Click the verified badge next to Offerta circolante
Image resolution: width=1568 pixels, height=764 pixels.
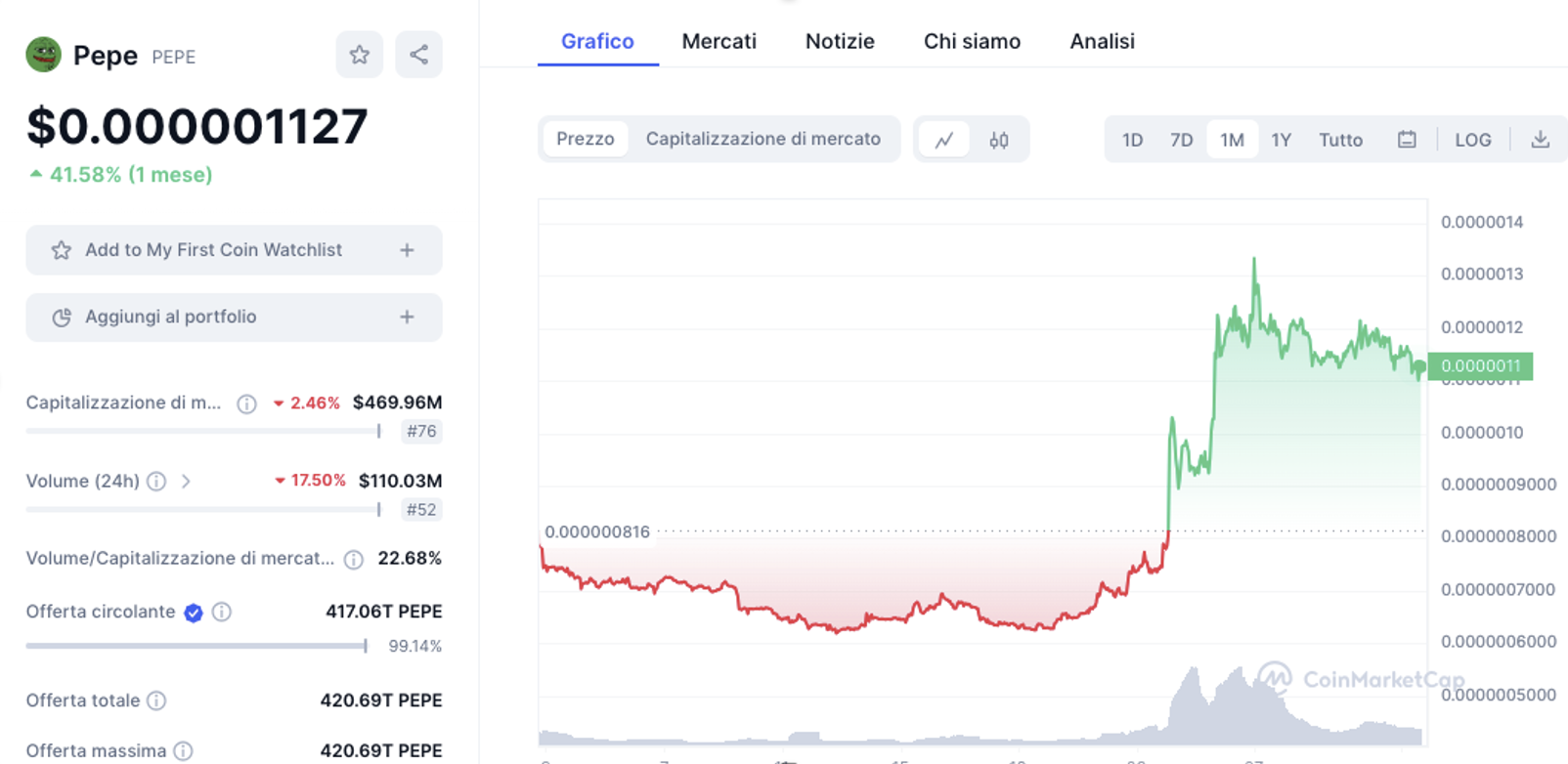pyautogui.click(x=194, y=613)
